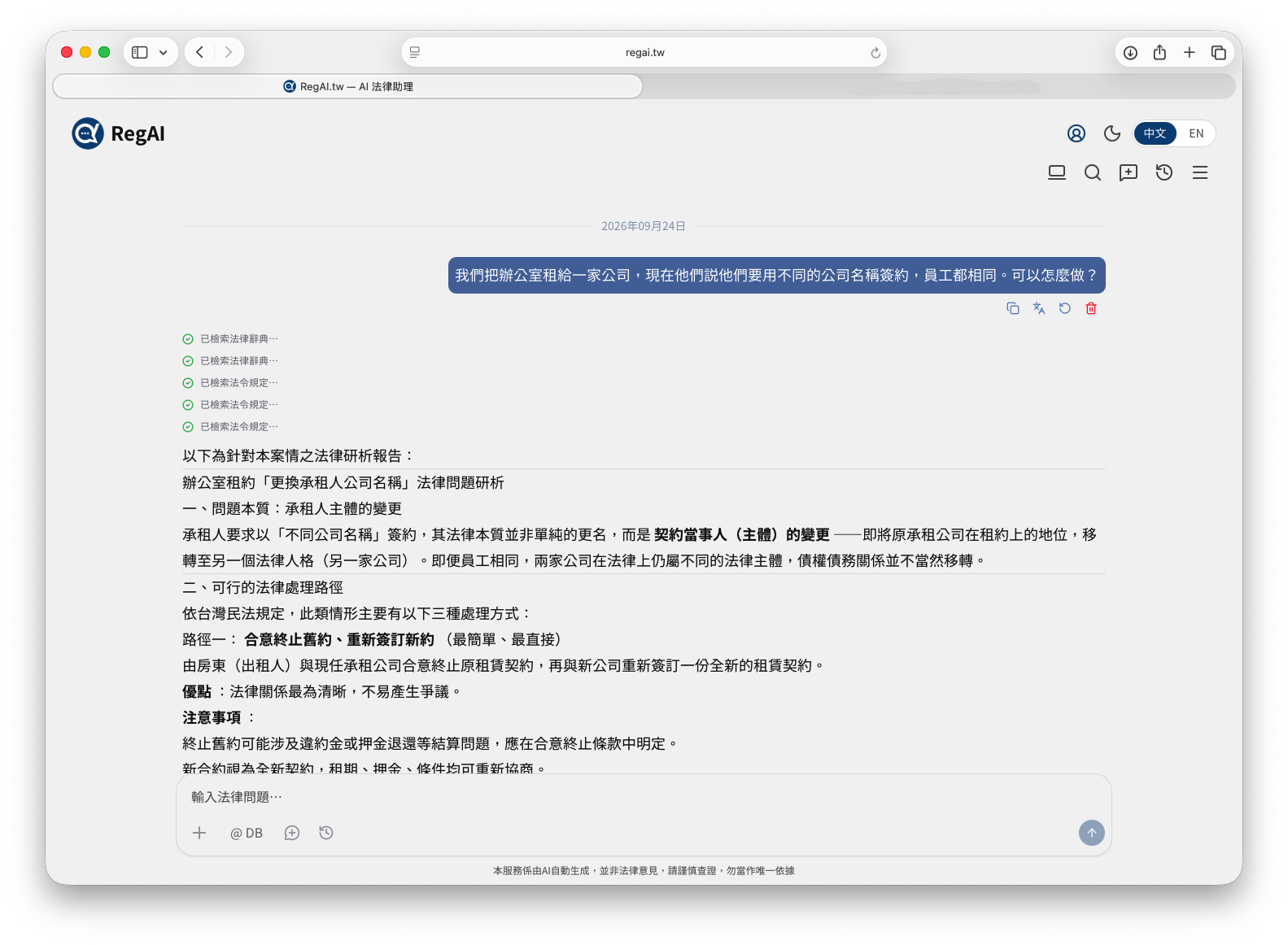Click the user message bubble about 辦公室
1288x945 pixels.
[776, 276]
